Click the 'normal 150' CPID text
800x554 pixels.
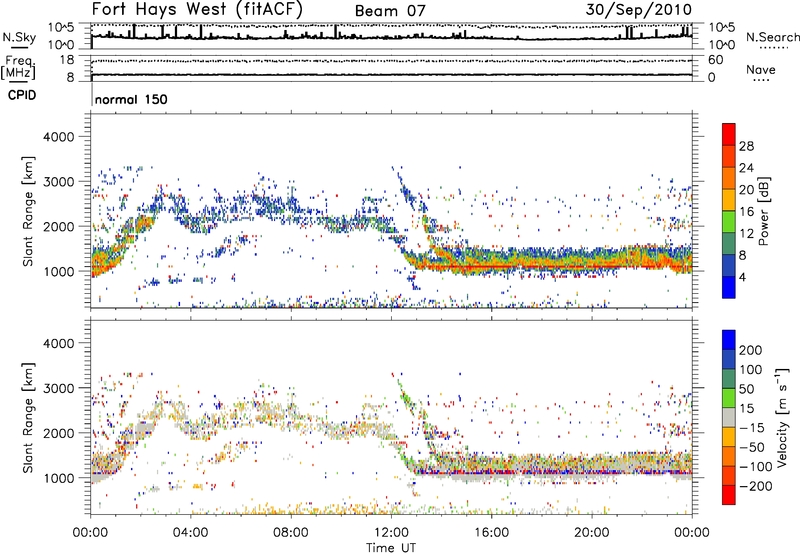point(131,99)
